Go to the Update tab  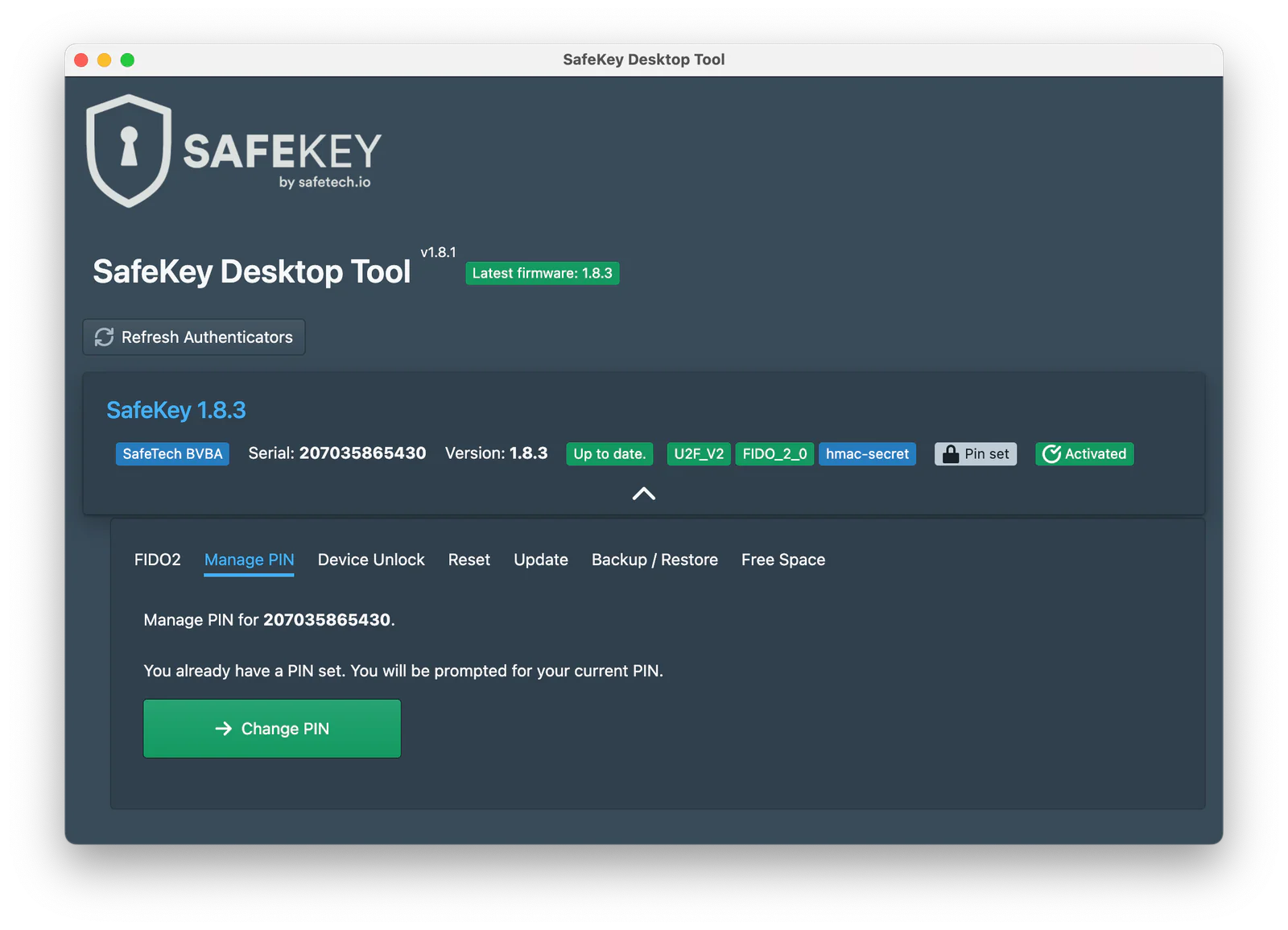click(x=541, y=560)
